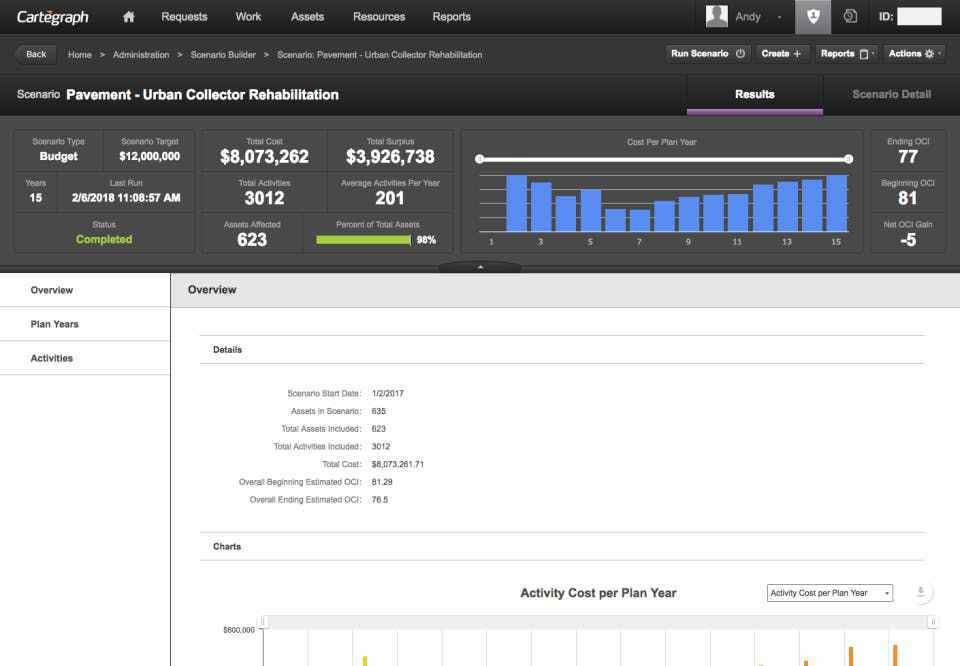Select Assets in the navigation bar
The image size is (960, 666).
tap(307, 16)
